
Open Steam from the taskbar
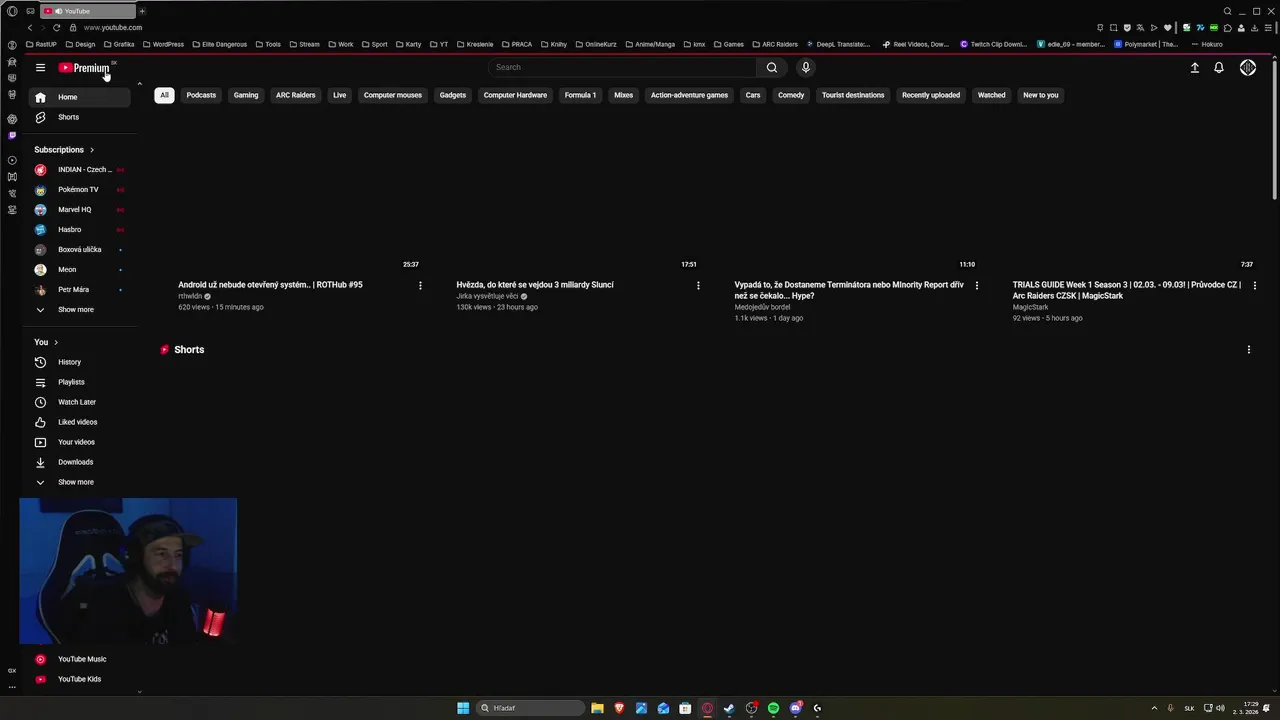click(x=729, y=708)
